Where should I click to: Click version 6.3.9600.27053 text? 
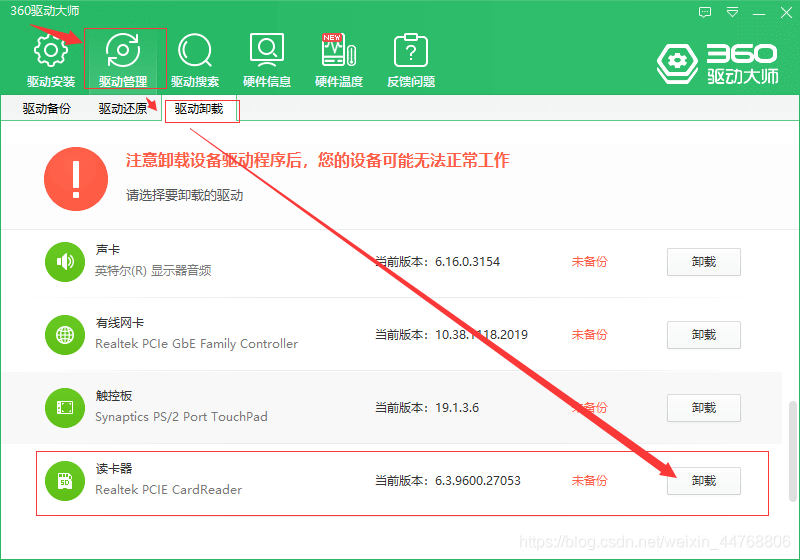pyautogui.click(x=478, y=480)
